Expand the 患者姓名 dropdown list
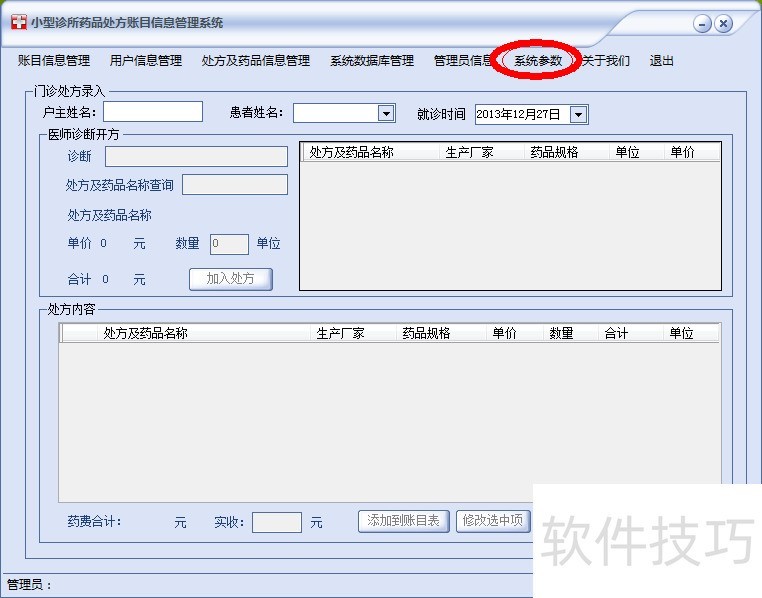Viewport: 762px width, 598px height. tap(386, 113)
